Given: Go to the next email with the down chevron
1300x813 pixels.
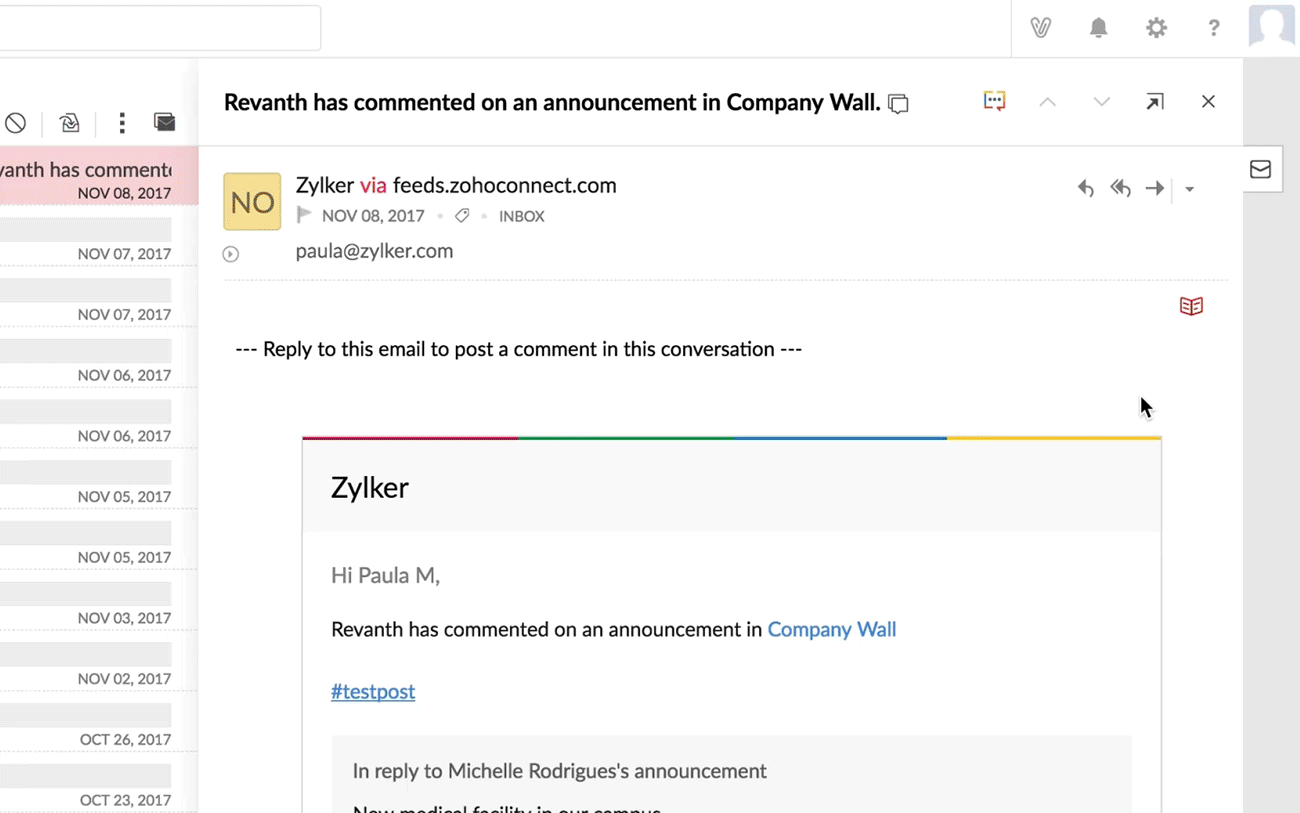Looking at the screenshot, I should [1101, 101].
